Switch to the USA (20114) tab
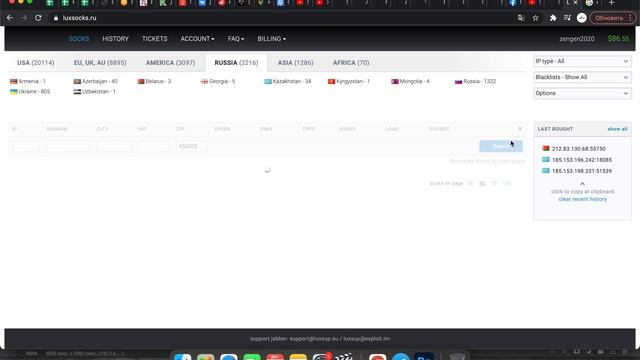Image resolution: width=640 pixels, height=360 pixels. [36, 63]
